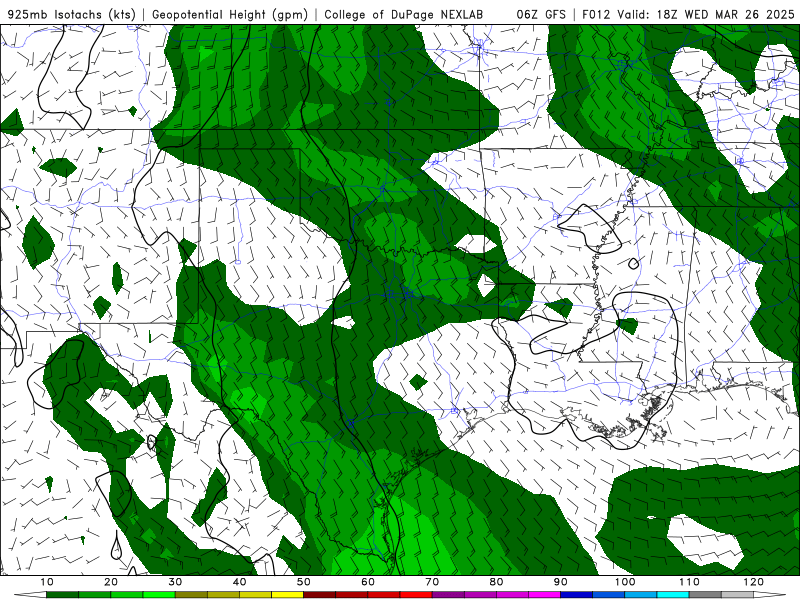
Task: Click the '90' value on the color scale
Action: 561,582
